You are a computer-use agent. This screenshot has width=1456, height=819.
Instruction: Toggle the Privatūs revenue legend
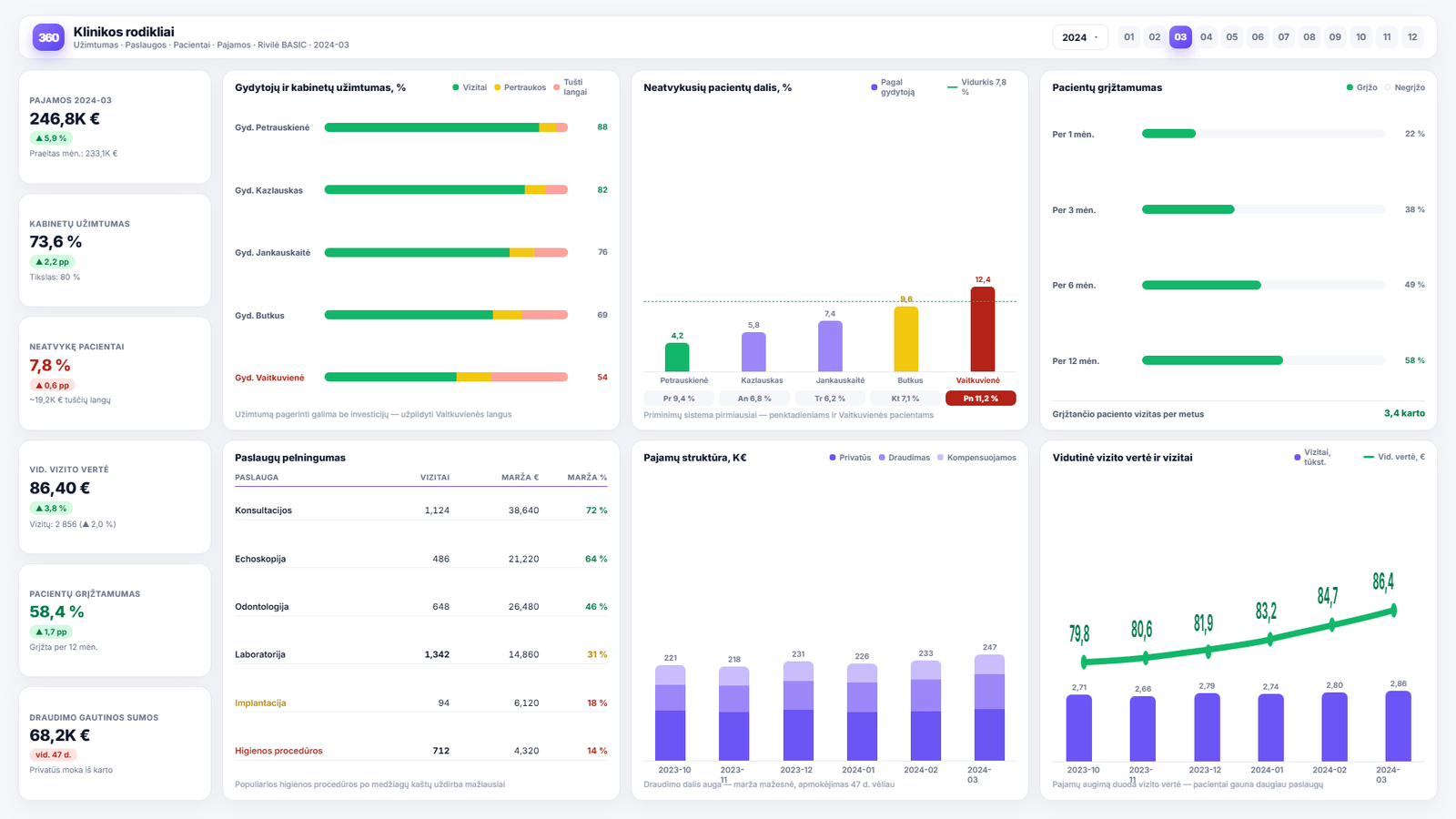850,458
